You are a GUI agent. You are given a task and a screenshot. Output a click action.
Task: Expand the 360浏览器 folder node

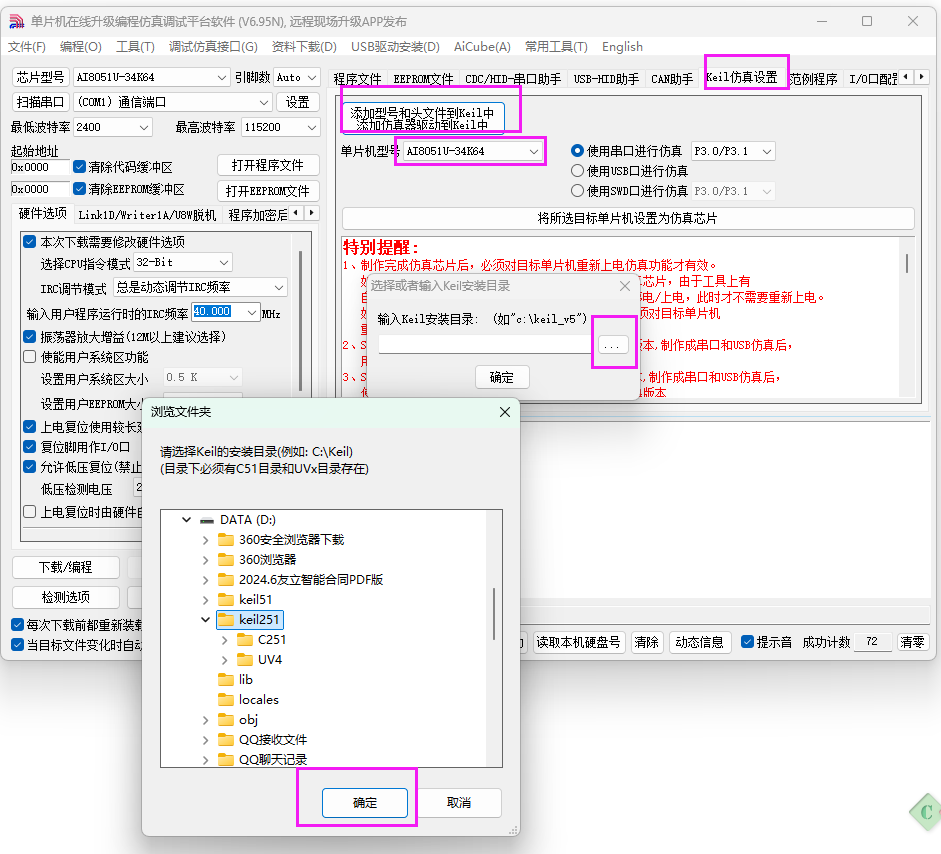click(x=206, y=560)
